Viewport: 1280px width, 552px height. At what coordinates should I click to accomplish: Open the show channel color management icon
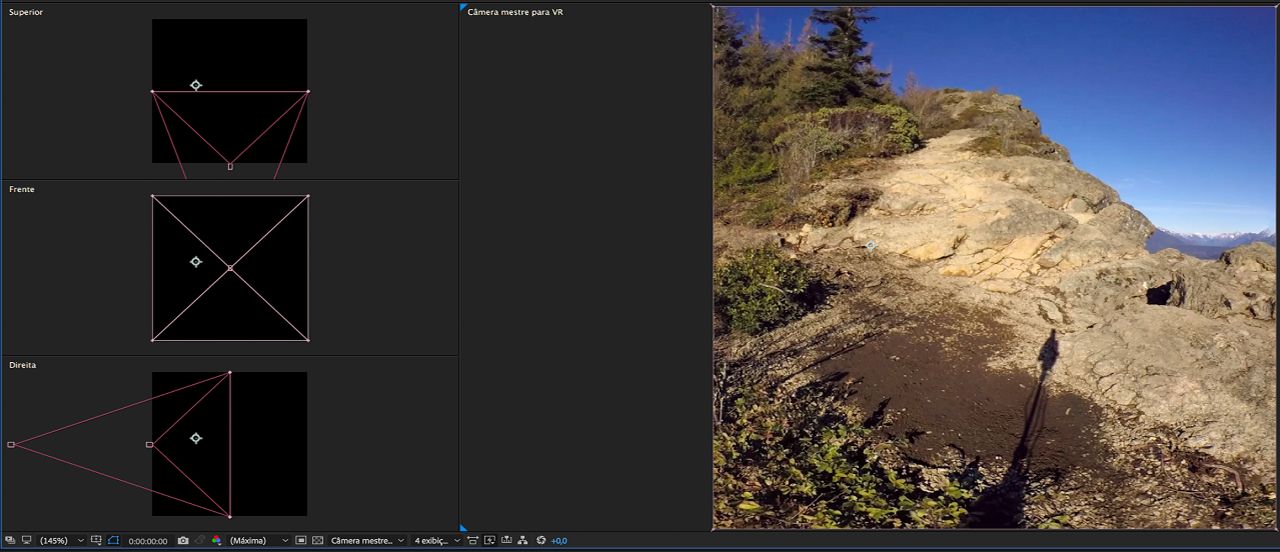(x=216, y=540)
